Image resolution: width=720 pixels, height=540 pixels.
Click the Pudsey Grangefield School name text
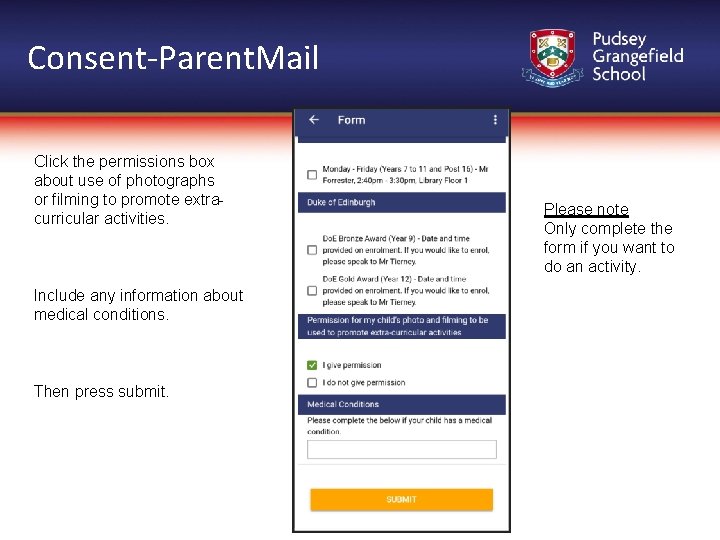tap(637, 56)
